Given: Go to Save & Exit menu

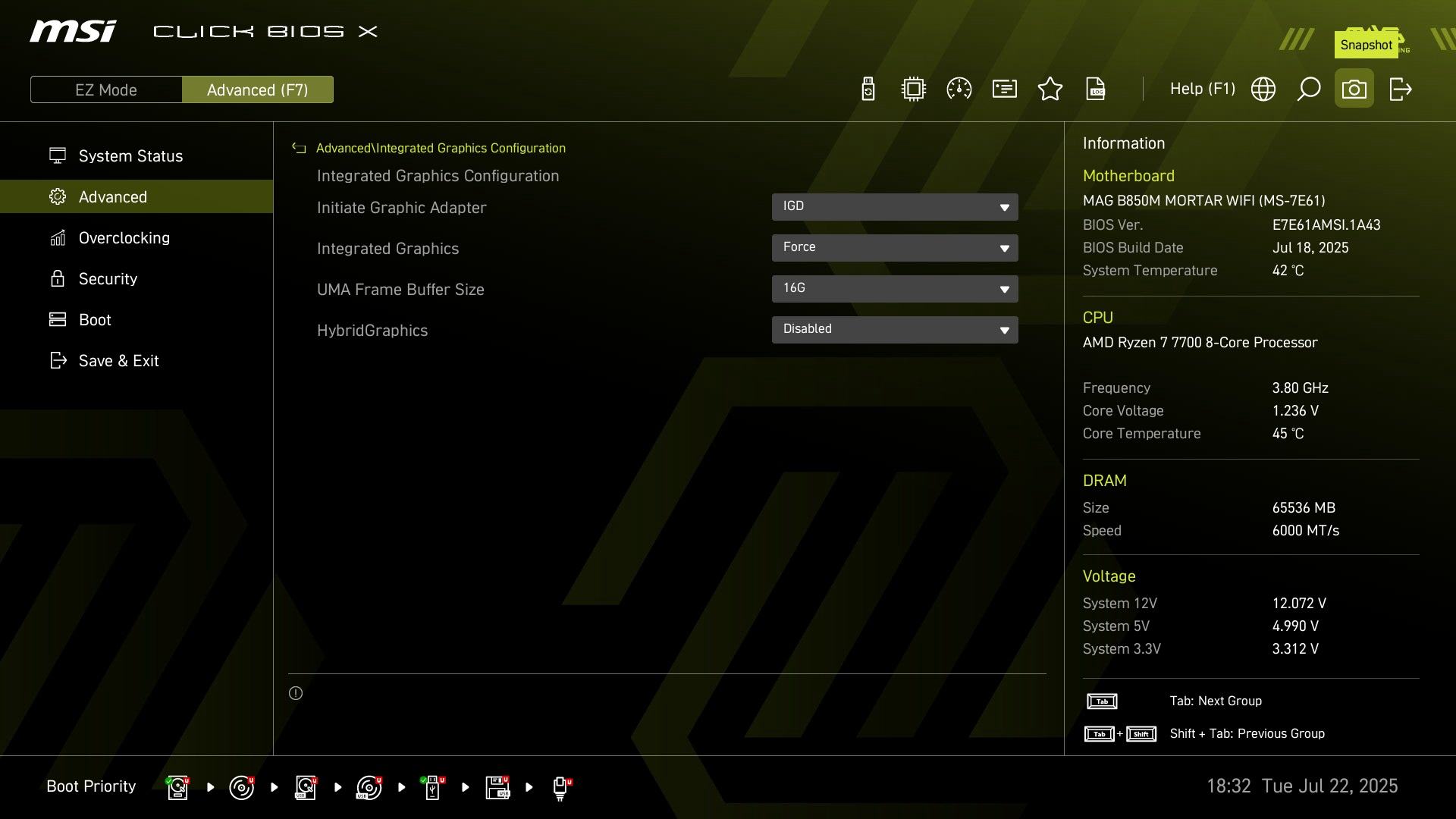Looking at the screenshot, I should [119, 361].
